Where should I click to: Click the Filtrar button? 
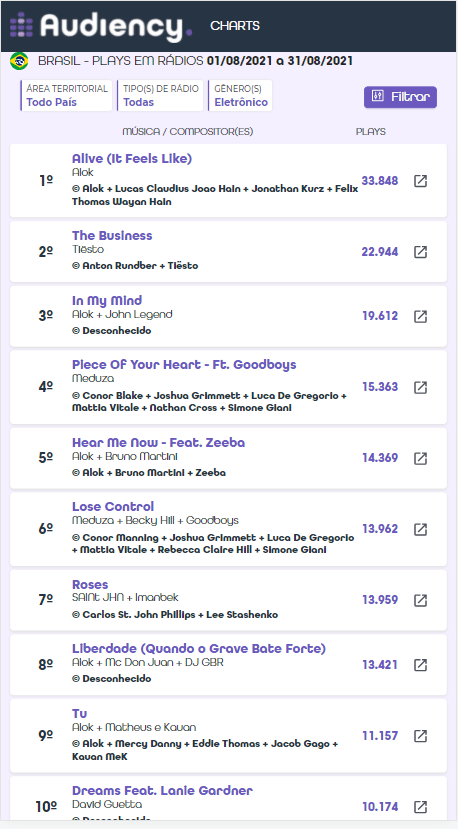[x=400, y=97]
